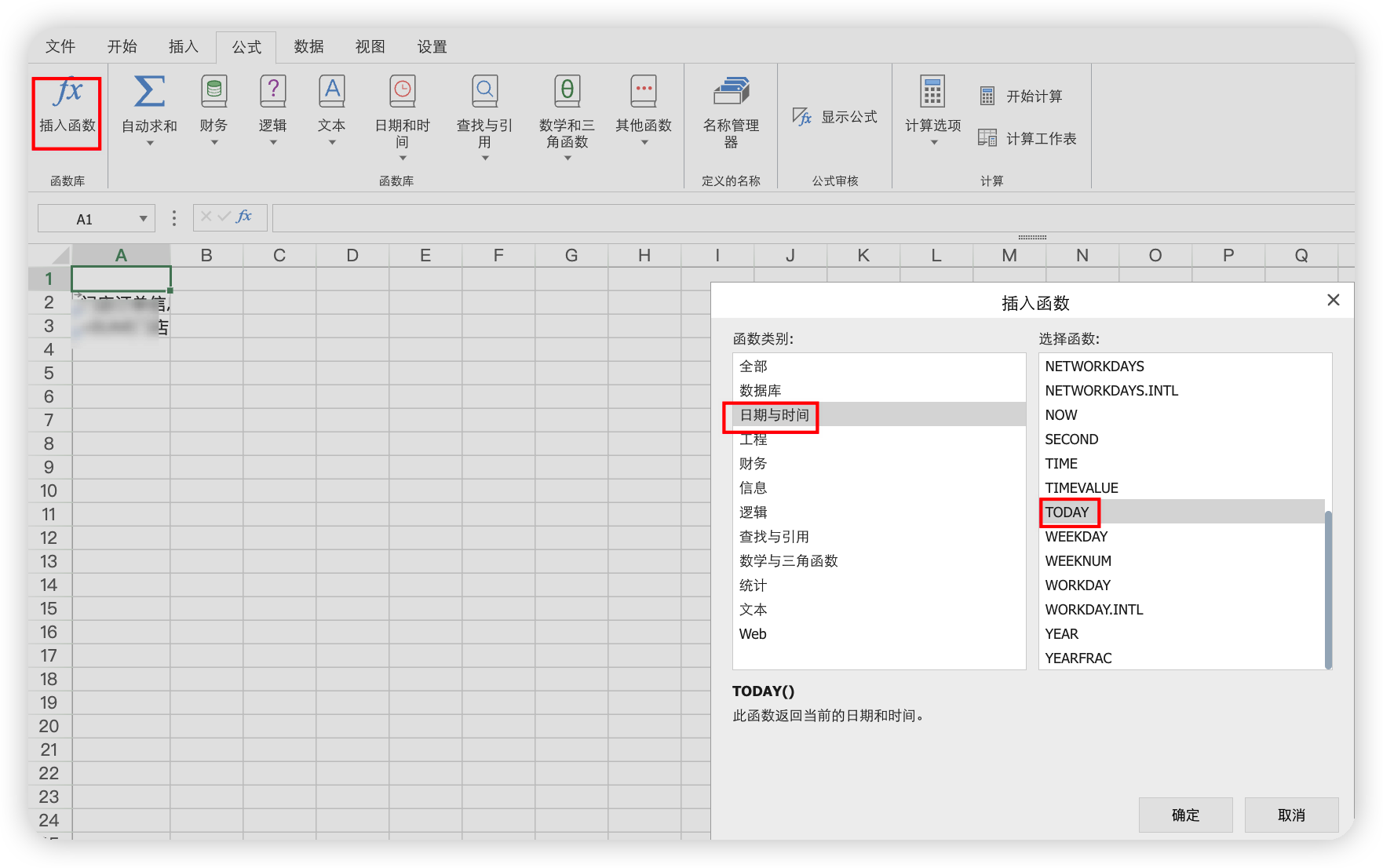Select the TIMEVALUE function
1383x868 pixels.
[x=1182, y=487]
